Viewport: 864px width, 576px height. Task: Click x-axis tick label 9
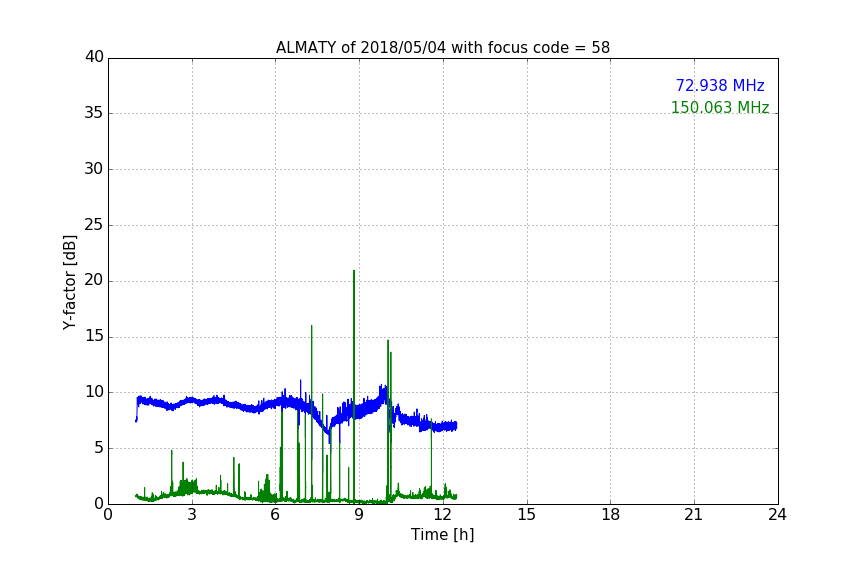point(359,515)
